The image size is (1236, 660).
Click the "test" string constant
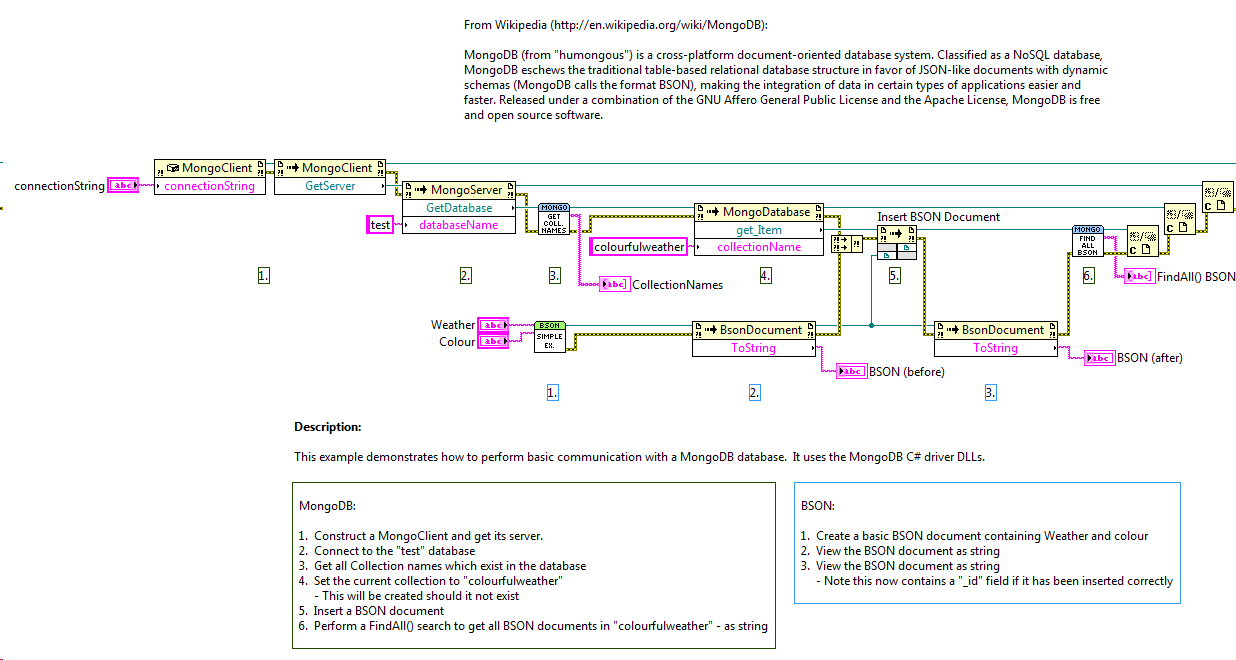click(x=381, y=225)
